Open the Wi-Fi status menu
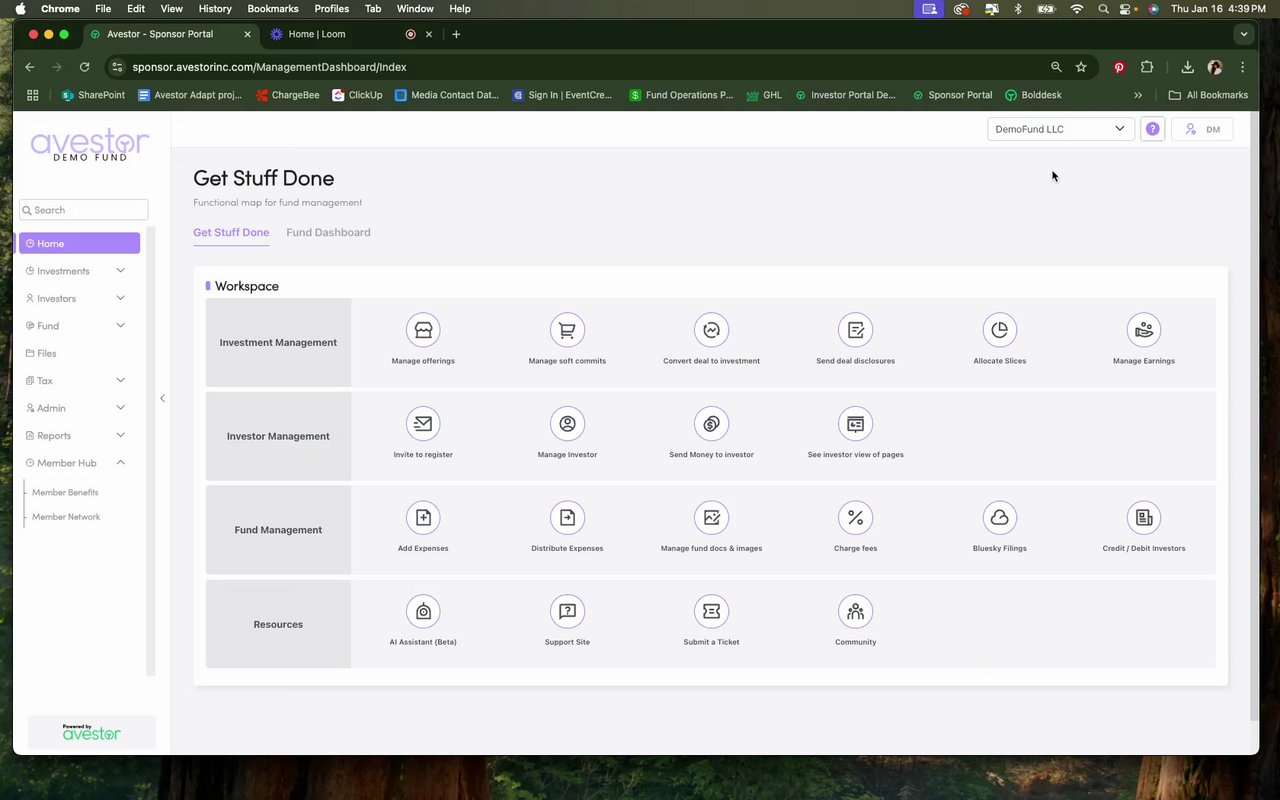 pyautogui.click(x=1076, y=8)
